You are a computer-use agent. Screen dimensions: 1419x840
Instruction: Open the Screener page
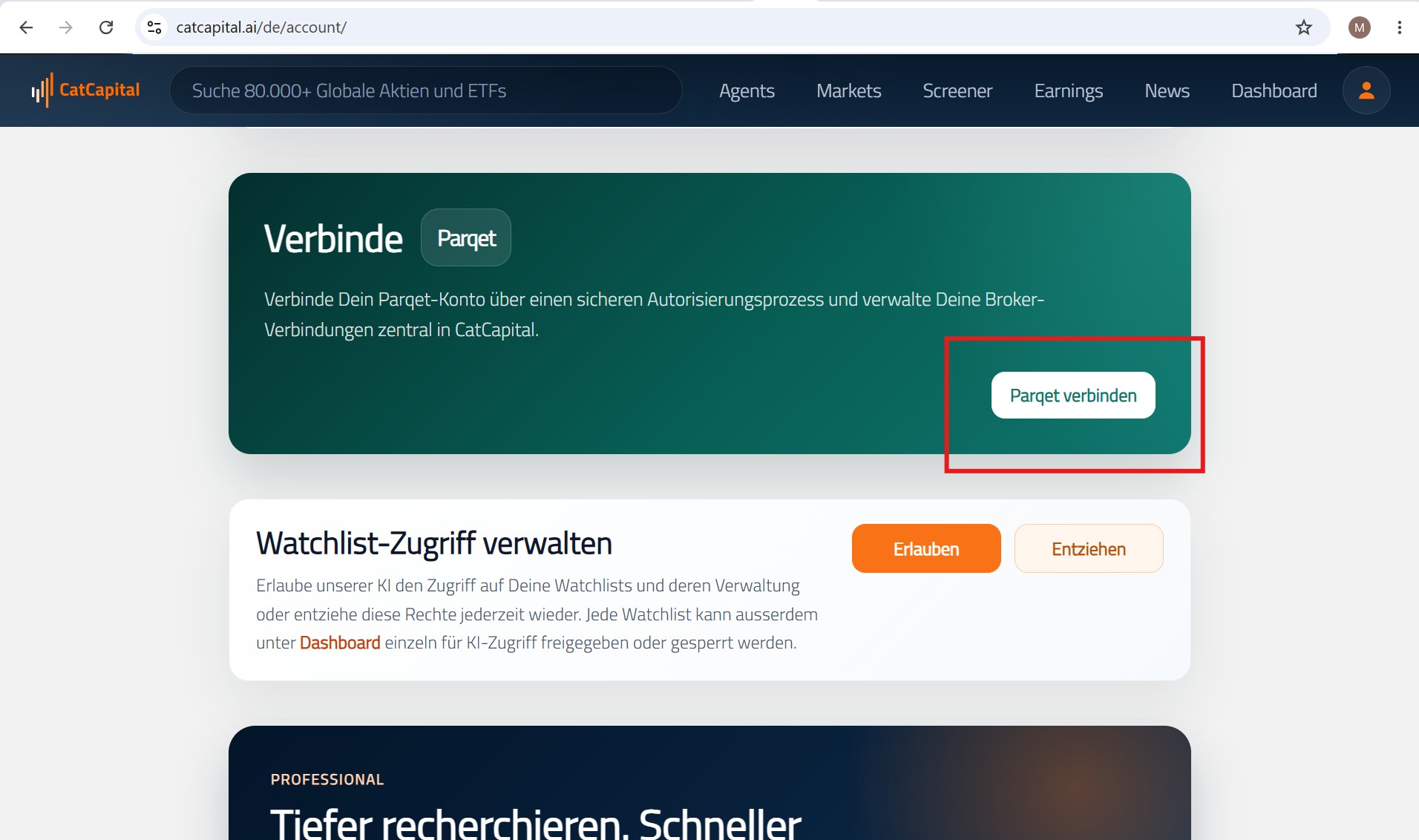pyautogui.click(x=957, y=91)
